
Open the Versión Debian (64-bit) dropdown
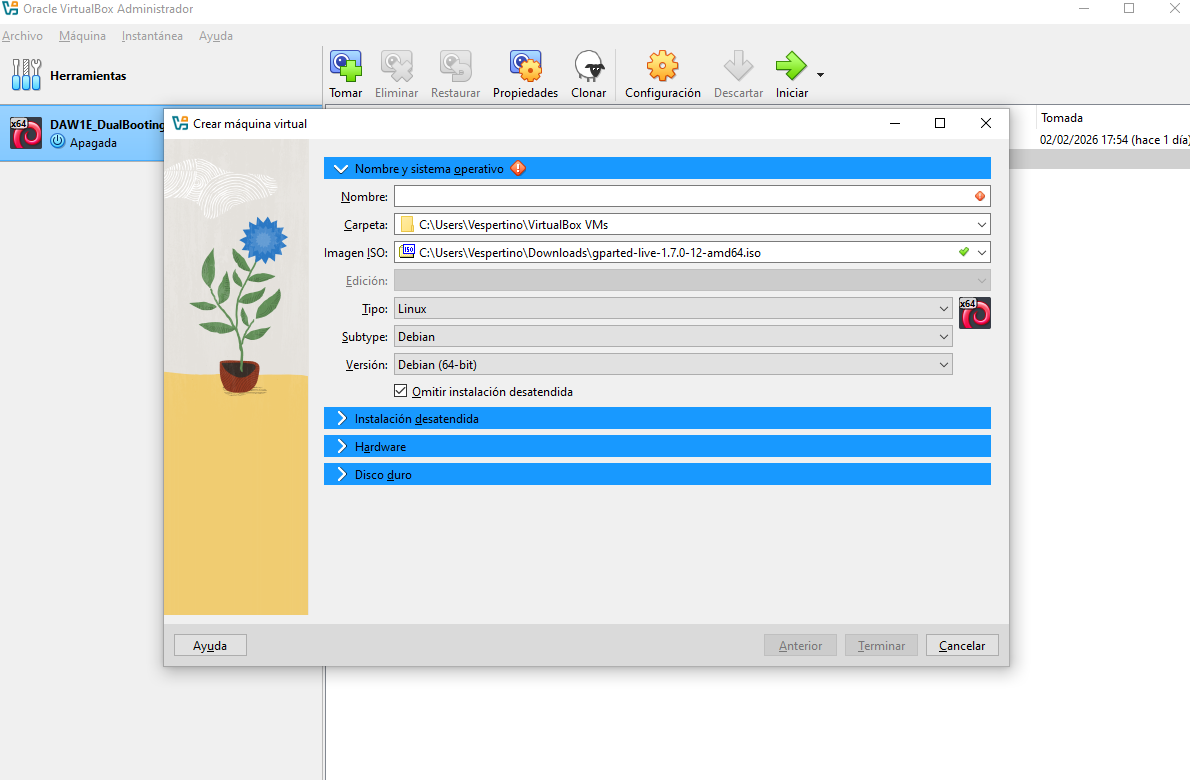tap(943, 365)
